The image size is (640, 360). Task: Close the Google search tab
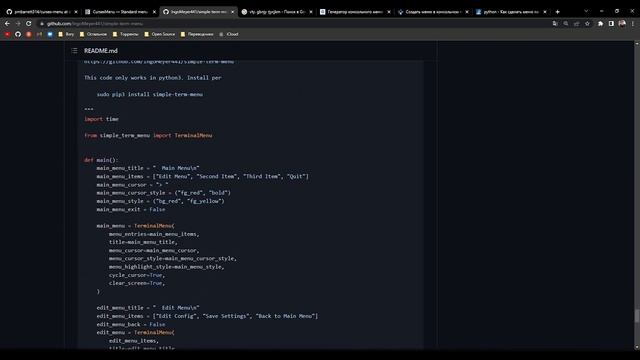click(311, 12)
